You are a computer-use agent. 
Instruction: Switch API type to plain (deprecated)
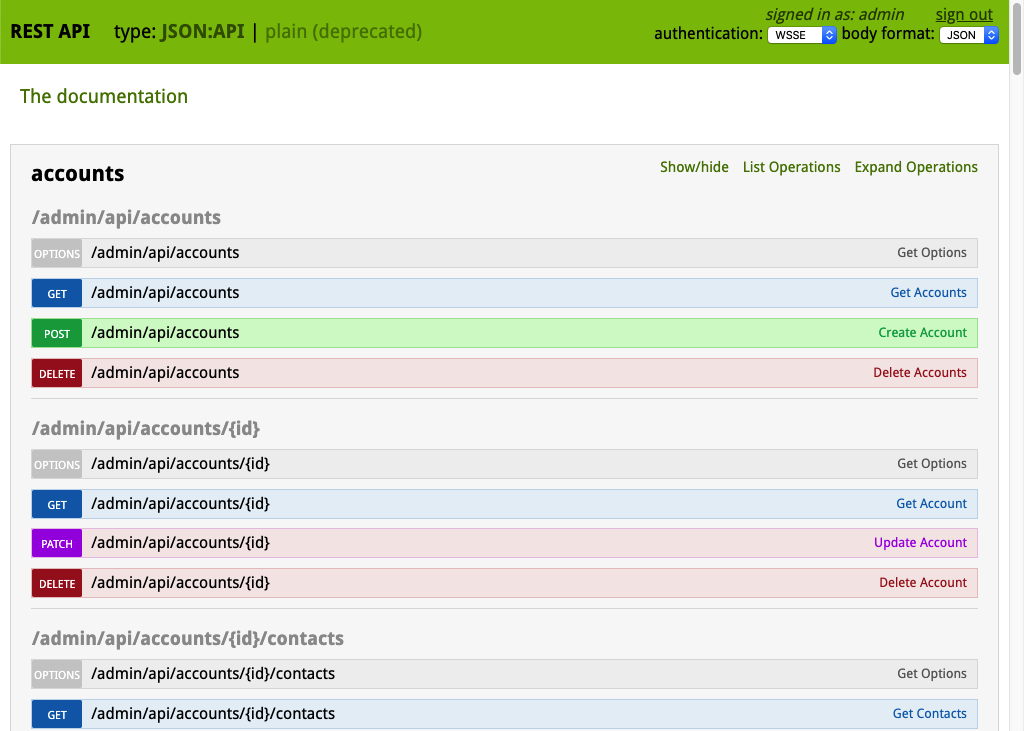click(x=343, y=31)
